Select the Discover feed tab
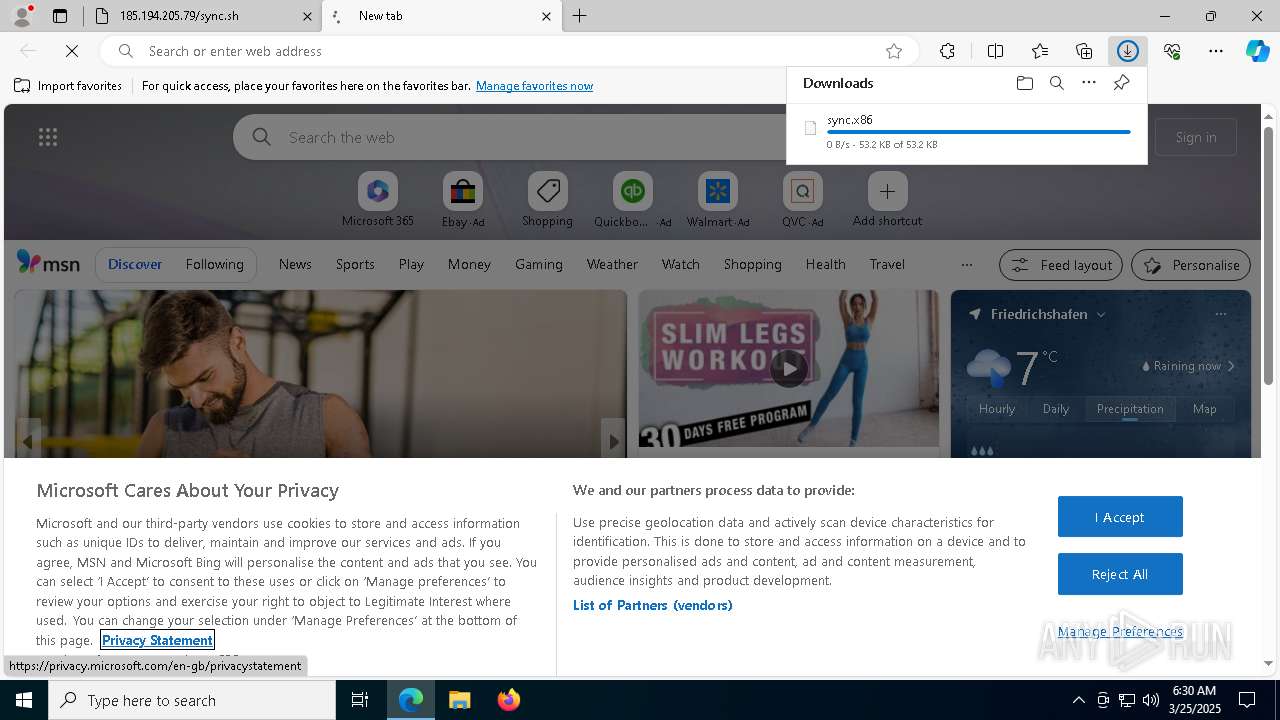 coord(135,264)
